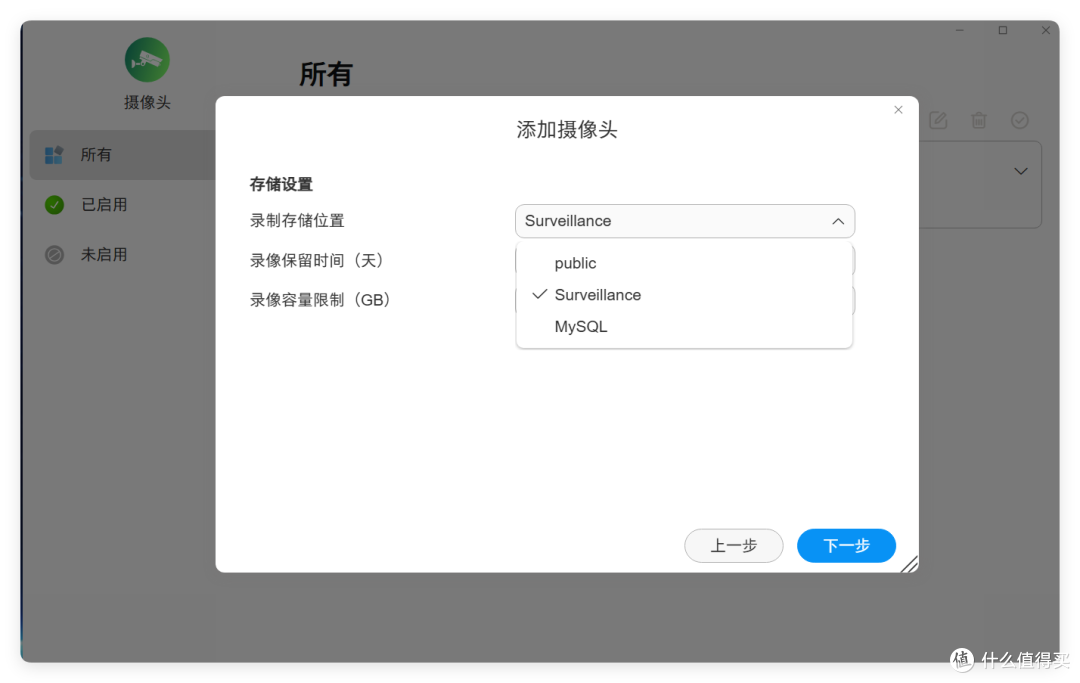Click the 存储设置 section heading
The height and width of the screenshot is (683, 1080).
coord(281,185)
